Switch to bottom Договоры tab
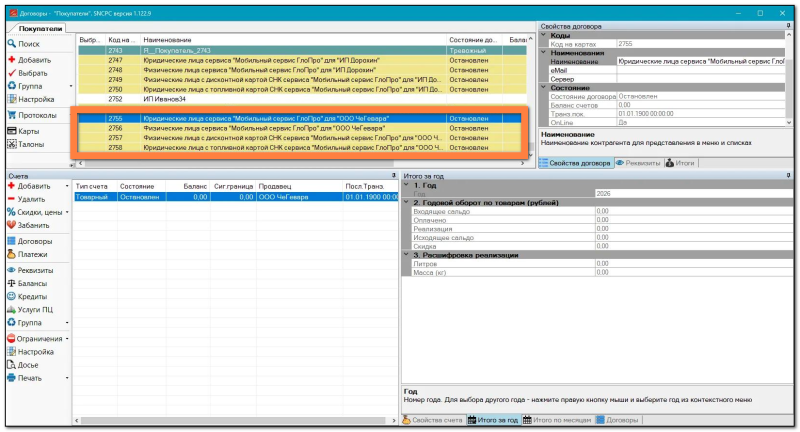Image resolution: width=800 pixels, height=432 pixels. pos(617,420)
